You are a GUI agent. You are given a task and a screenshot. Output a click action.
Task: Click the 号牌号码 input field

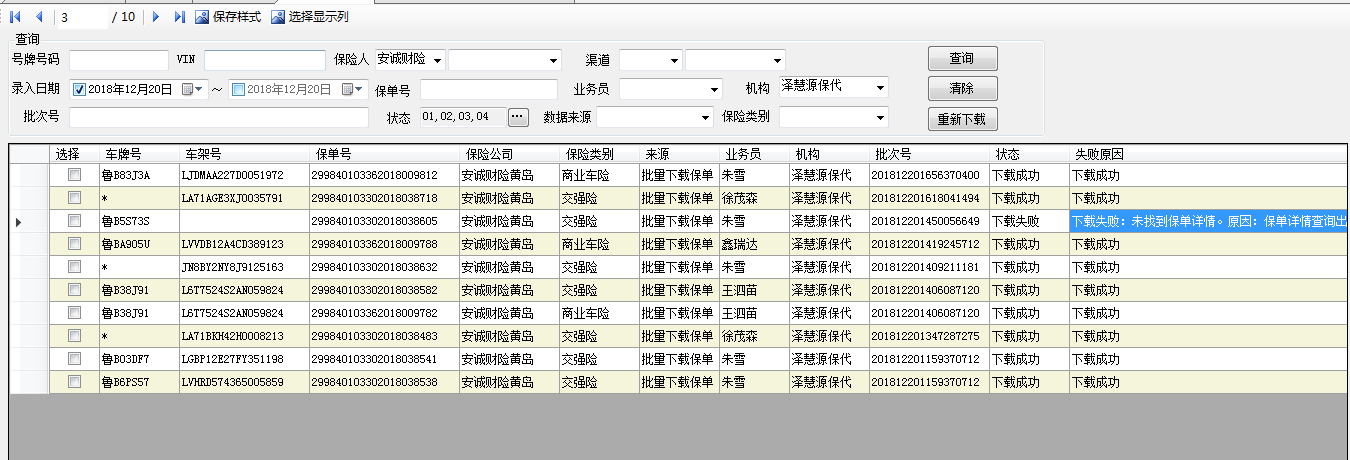point(119,60)
